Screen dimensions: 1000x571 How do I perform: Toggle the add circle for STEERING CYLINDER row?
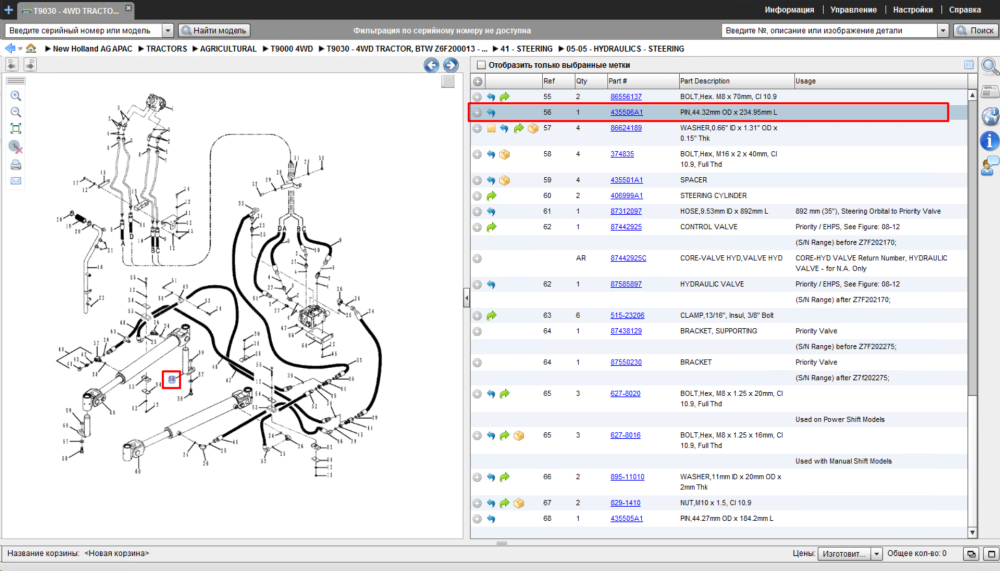pos(477,196)
